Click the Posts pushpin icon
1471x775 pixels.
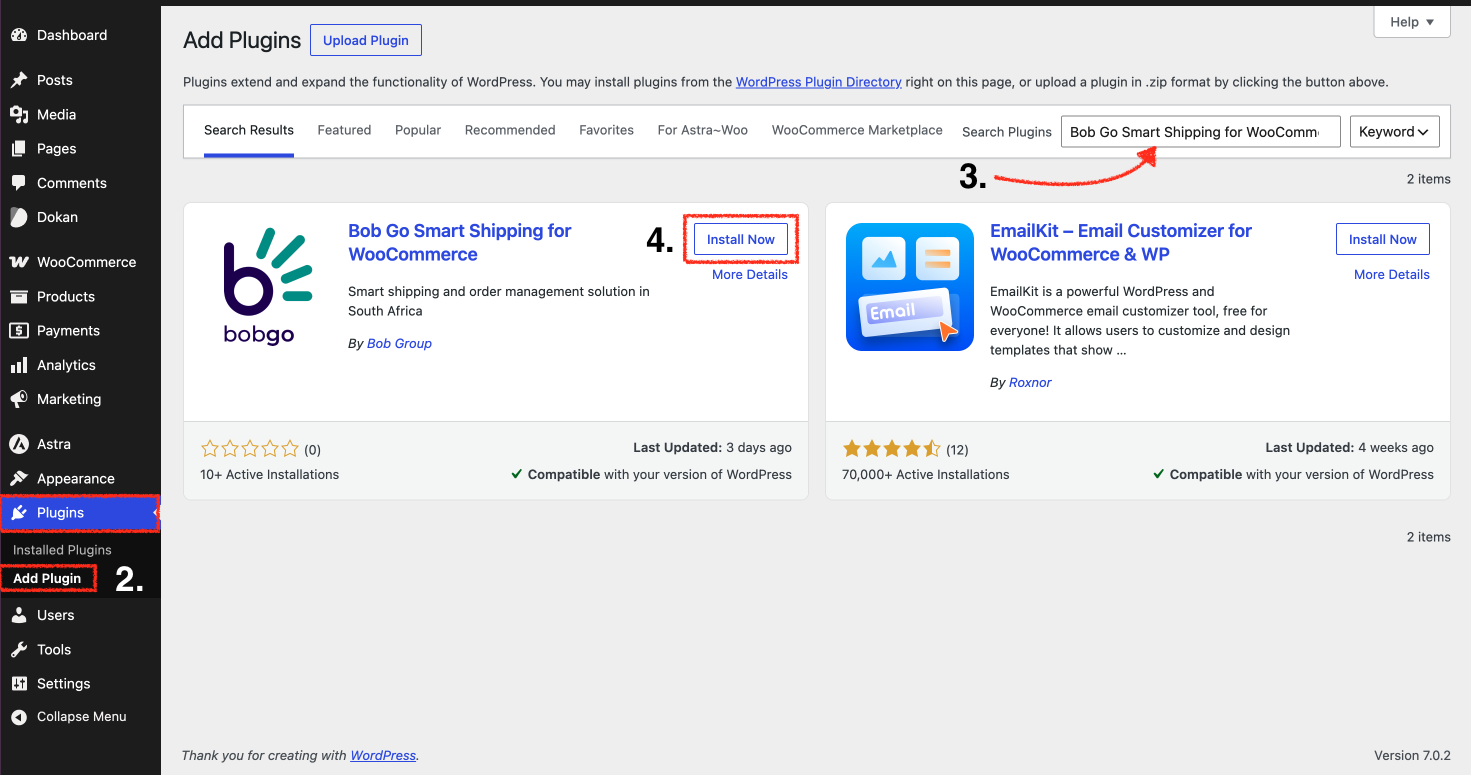tap(18, 80)
